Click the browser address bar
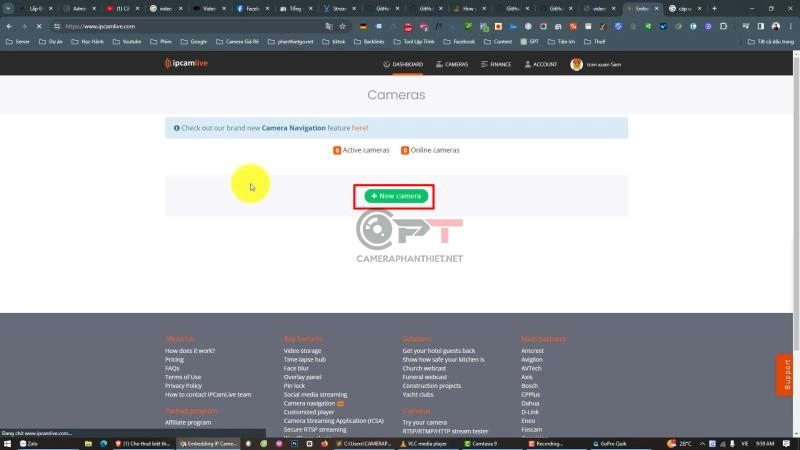The image size is (800, 450). pos(200,26)
